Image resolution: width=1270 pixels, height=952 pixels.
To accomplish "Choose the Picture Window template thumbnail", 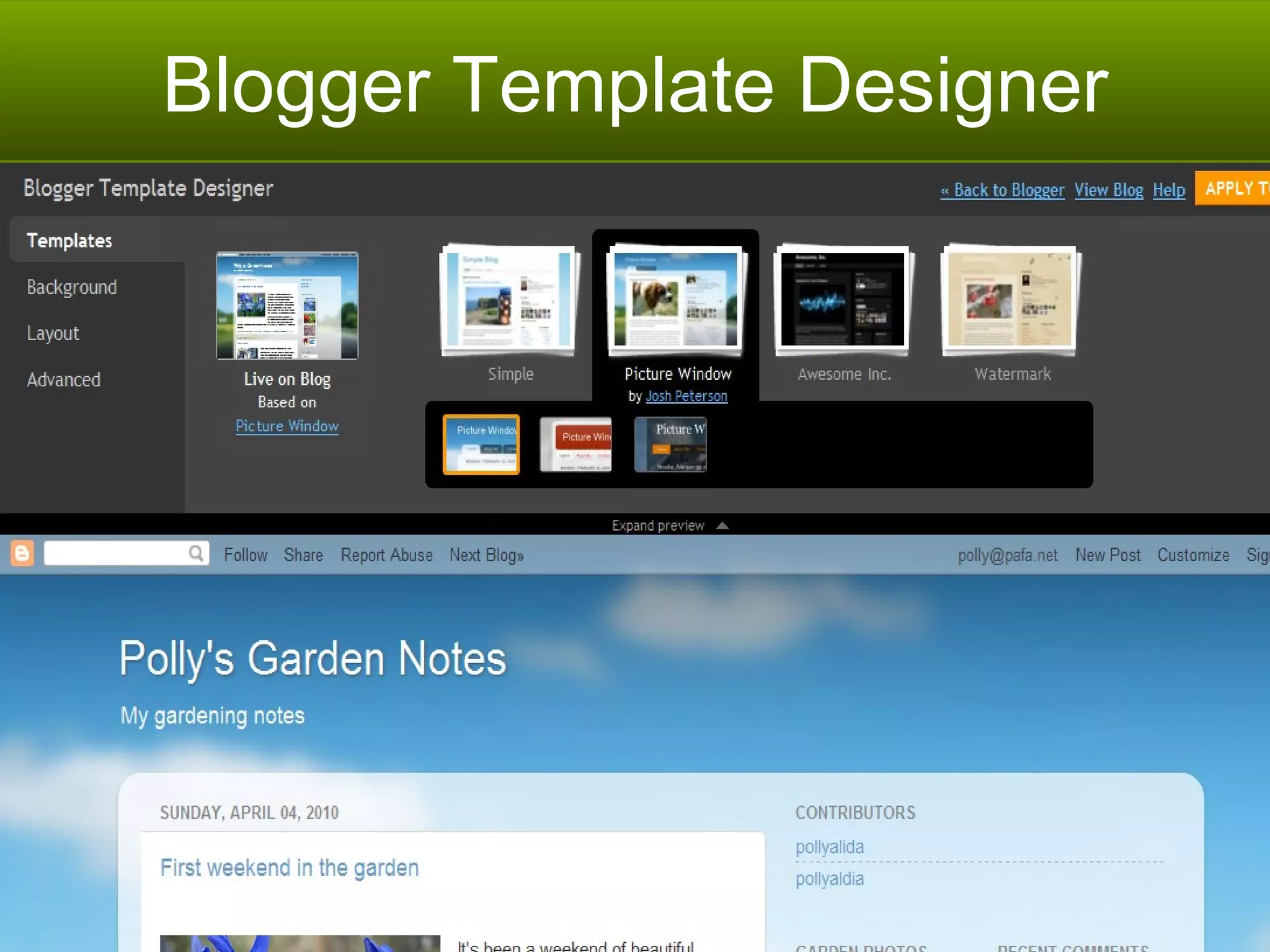I will point(677,301).
